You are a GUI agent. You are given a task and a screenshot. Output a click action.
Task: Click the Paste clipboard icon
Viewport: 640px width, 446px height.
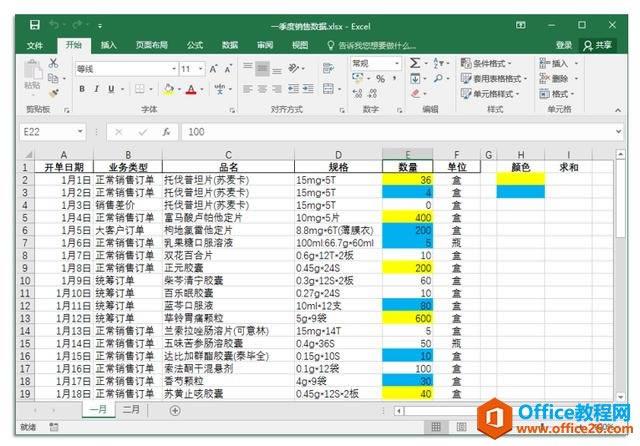click(x=32, y=70)
